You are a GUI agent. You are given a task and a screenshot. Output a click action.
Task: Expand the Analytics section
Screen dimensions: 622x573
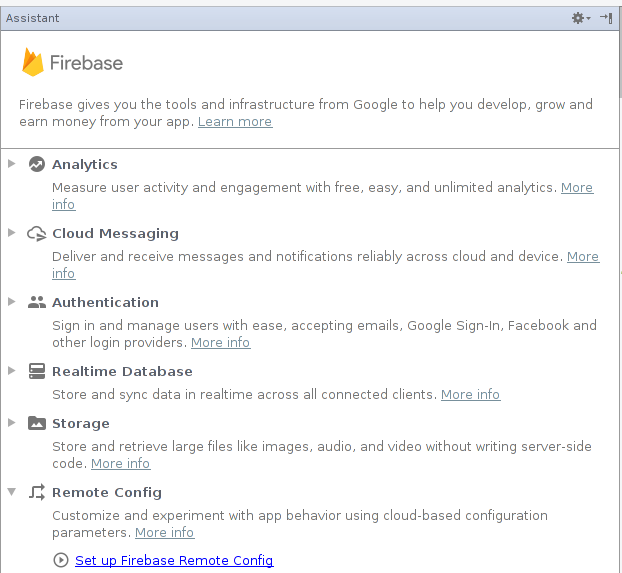coord(12,163)
